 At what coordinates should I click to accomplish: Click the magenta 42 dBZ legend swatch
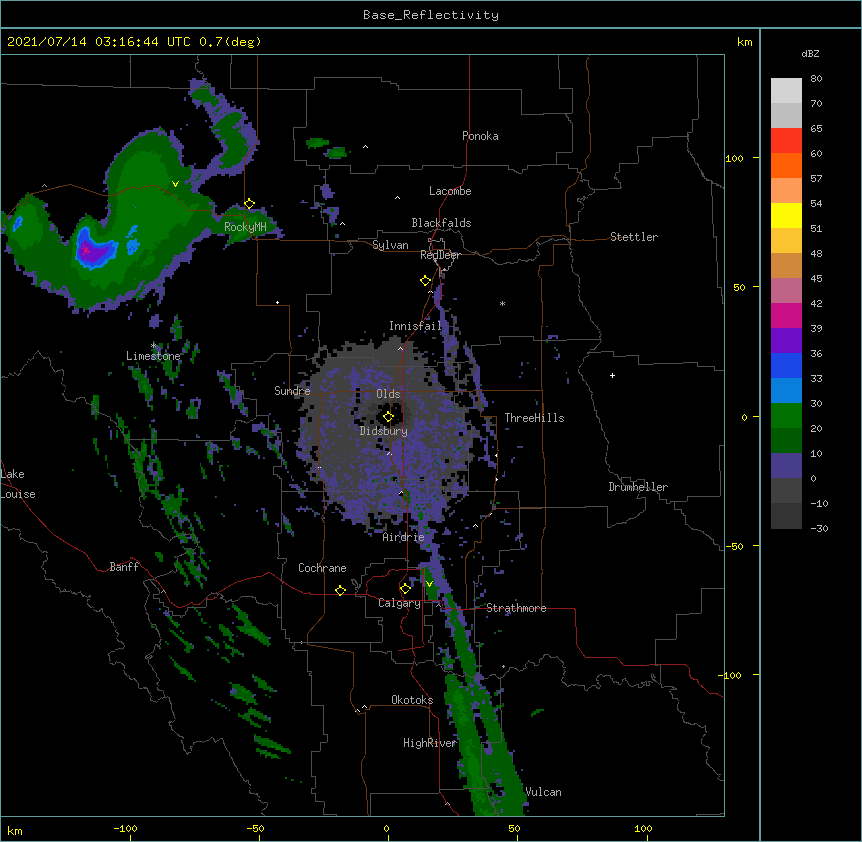click(786, 315)
